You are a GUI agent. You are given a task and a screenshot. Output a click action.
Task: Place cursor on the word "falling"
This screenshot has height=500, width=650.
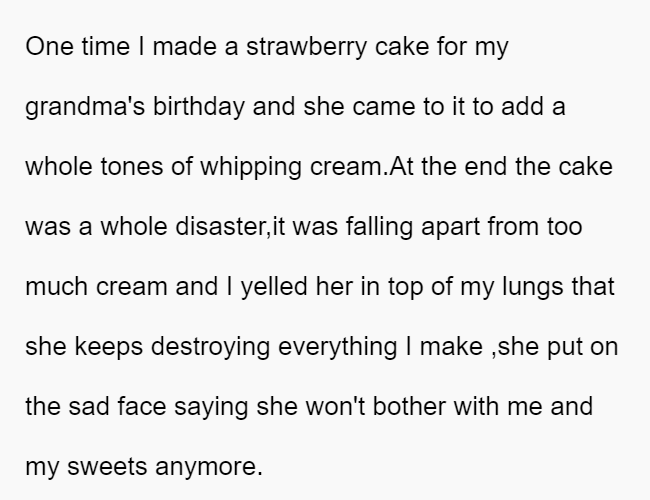point(379,227)
